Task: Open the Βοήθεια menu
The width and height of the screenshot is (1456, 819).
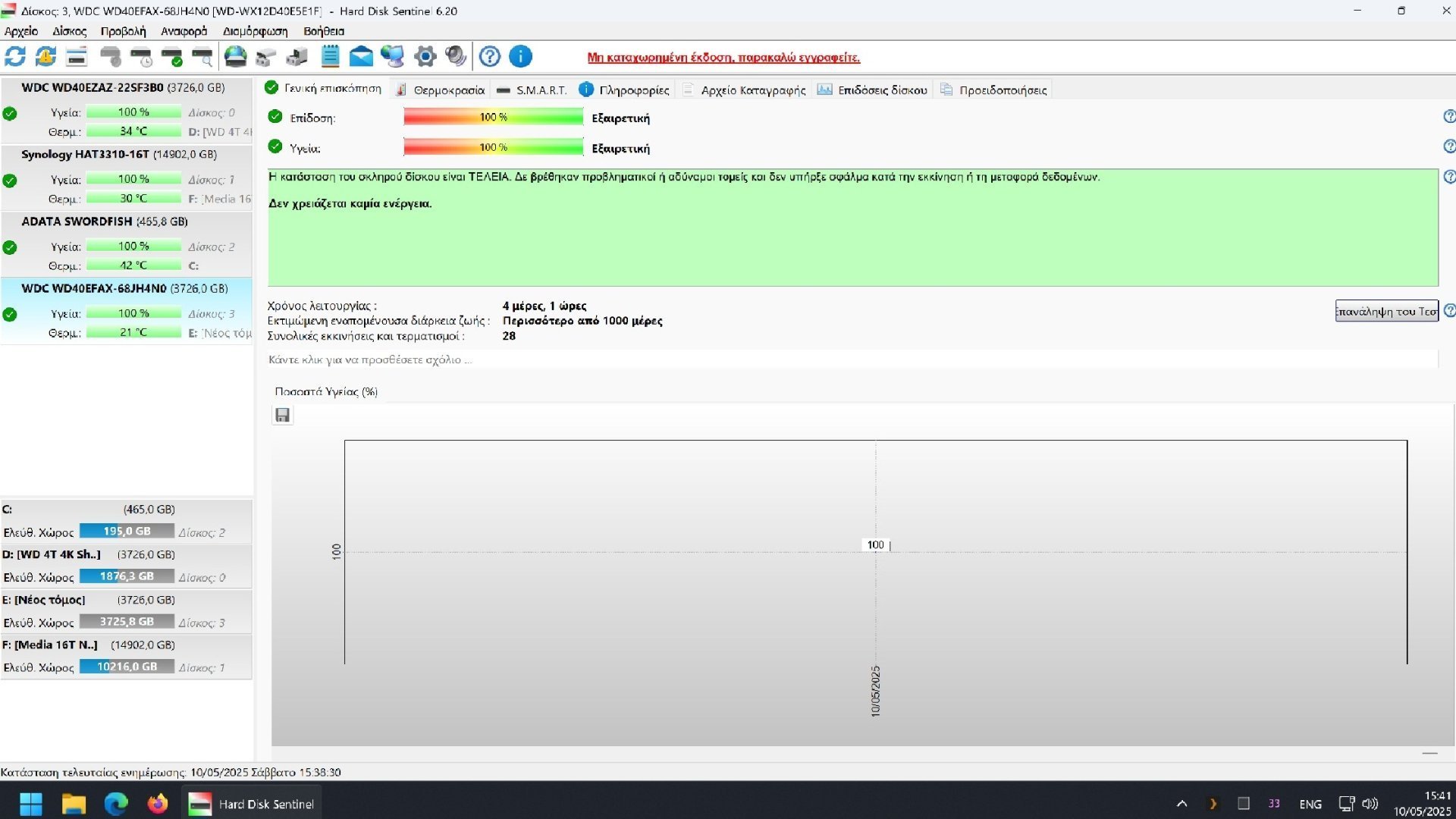Action: (x=324, y=31)
